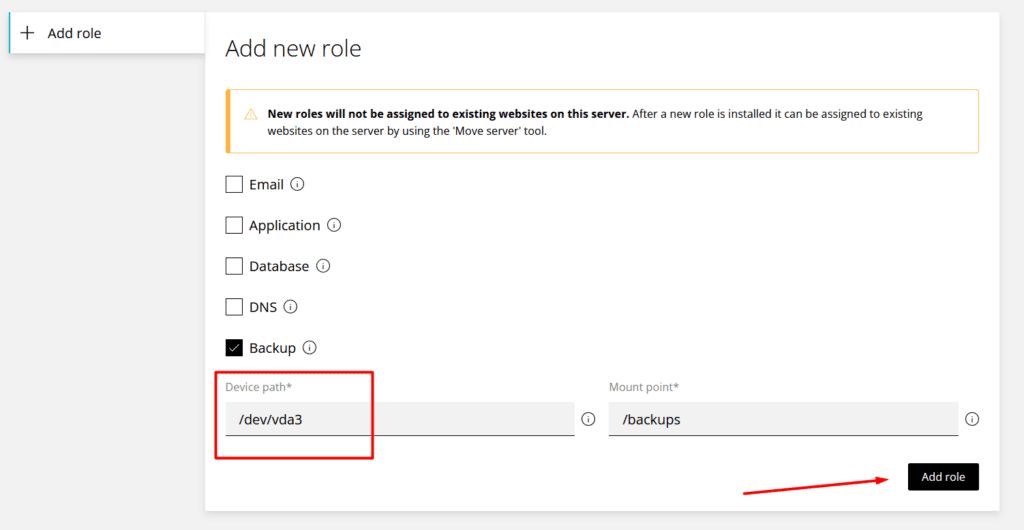Click the warning triangle icon in the notice
Image resolution: width=1024 pixels, height=530 pixels.
click(x=251, y=114)
